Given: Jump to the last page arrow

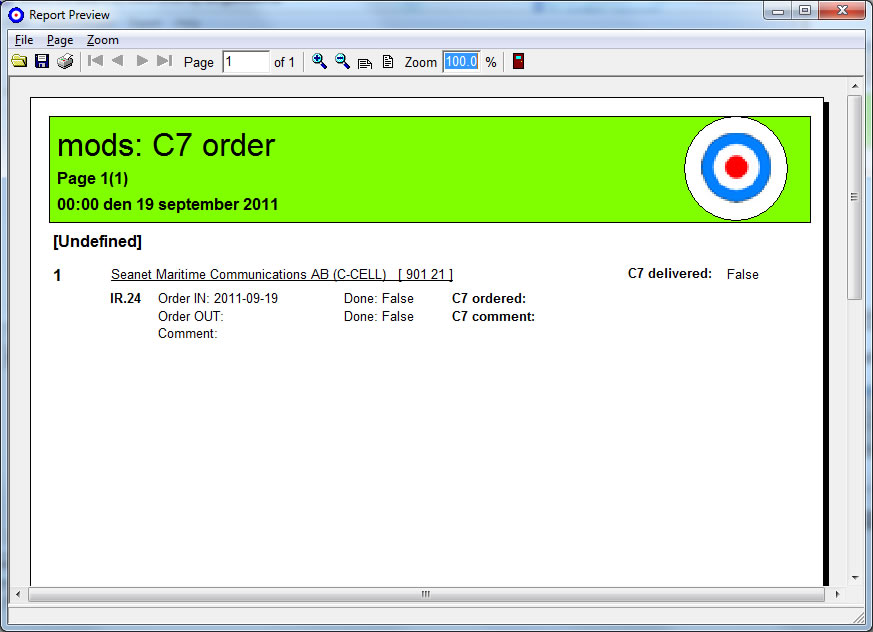Looking at the screenshot, I should [165, 62].
